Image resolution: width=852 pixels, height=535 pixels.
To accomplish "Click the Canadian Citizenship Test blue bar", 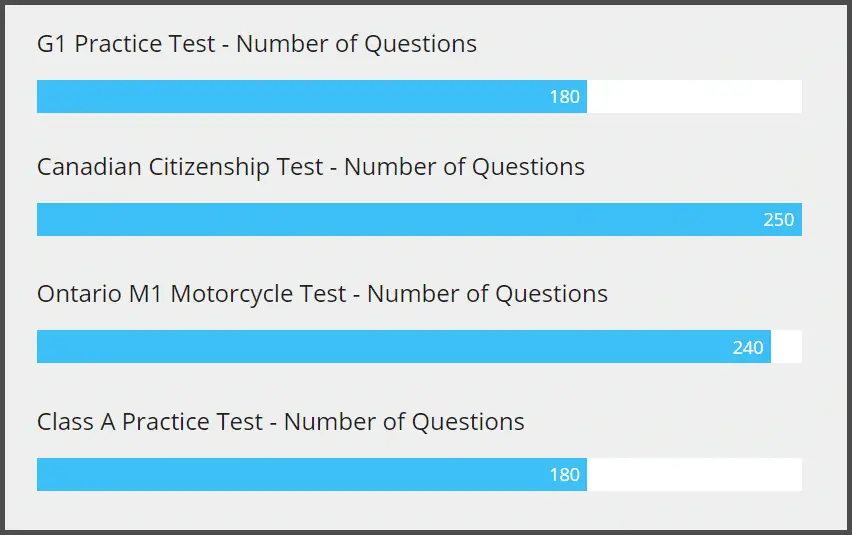I will pos(419,219).
